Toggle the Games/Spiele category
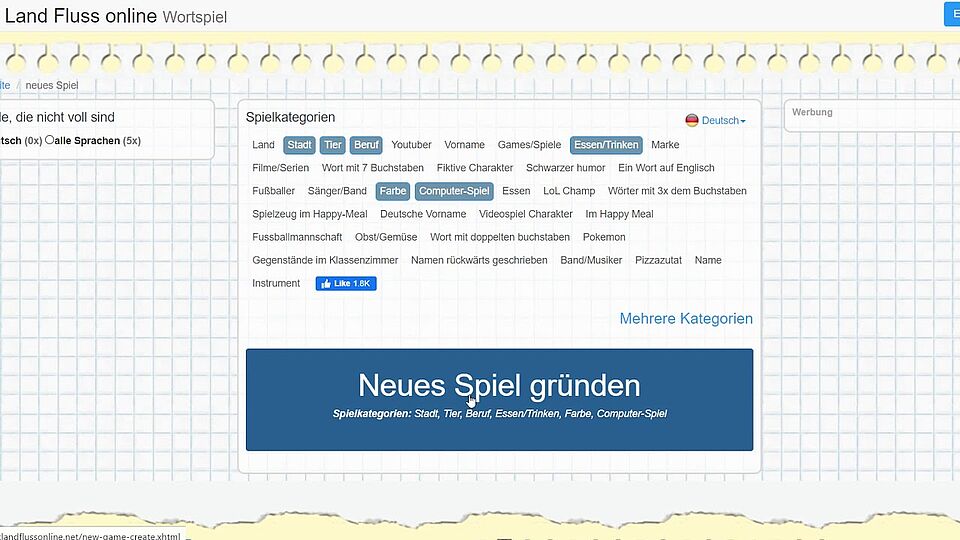Screen dimensions: 960x540 [530, 145]
